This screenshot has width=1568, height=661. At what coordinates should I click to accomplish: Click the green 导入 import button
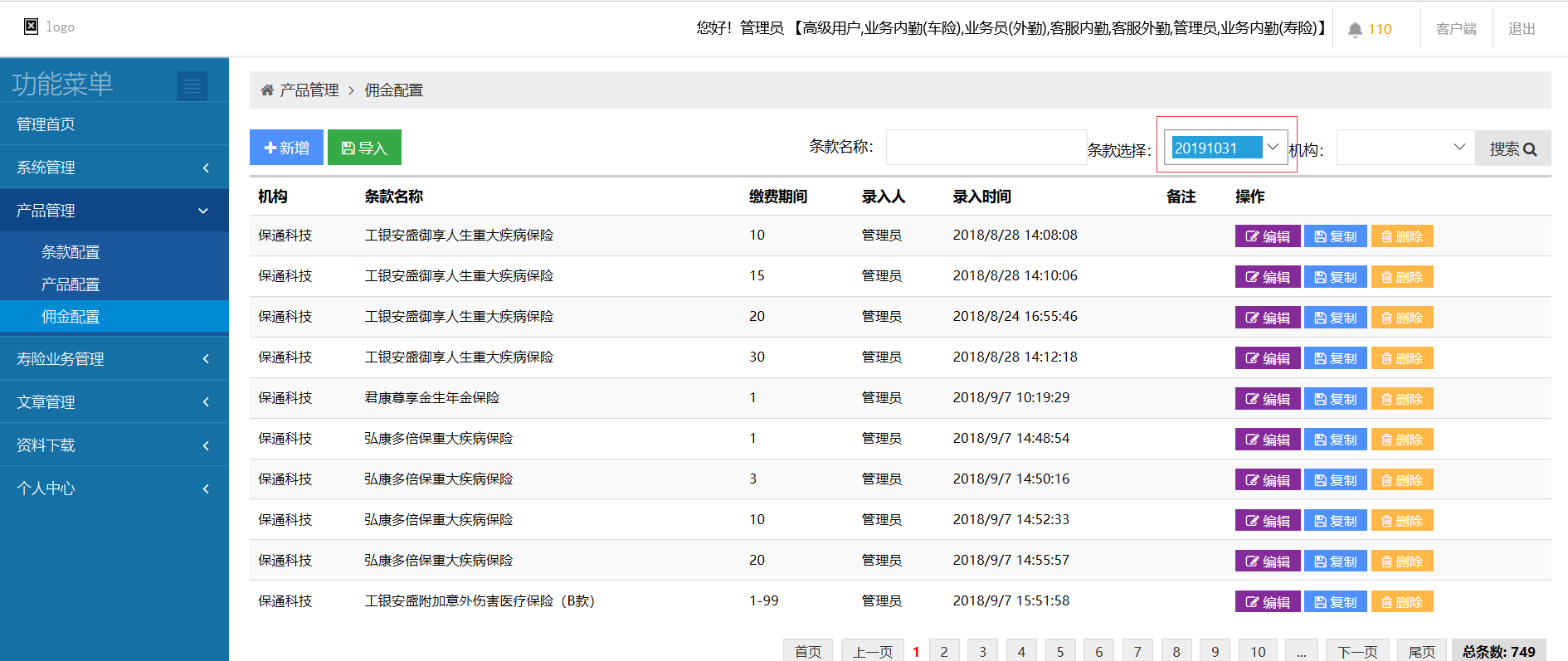[364, 148]
